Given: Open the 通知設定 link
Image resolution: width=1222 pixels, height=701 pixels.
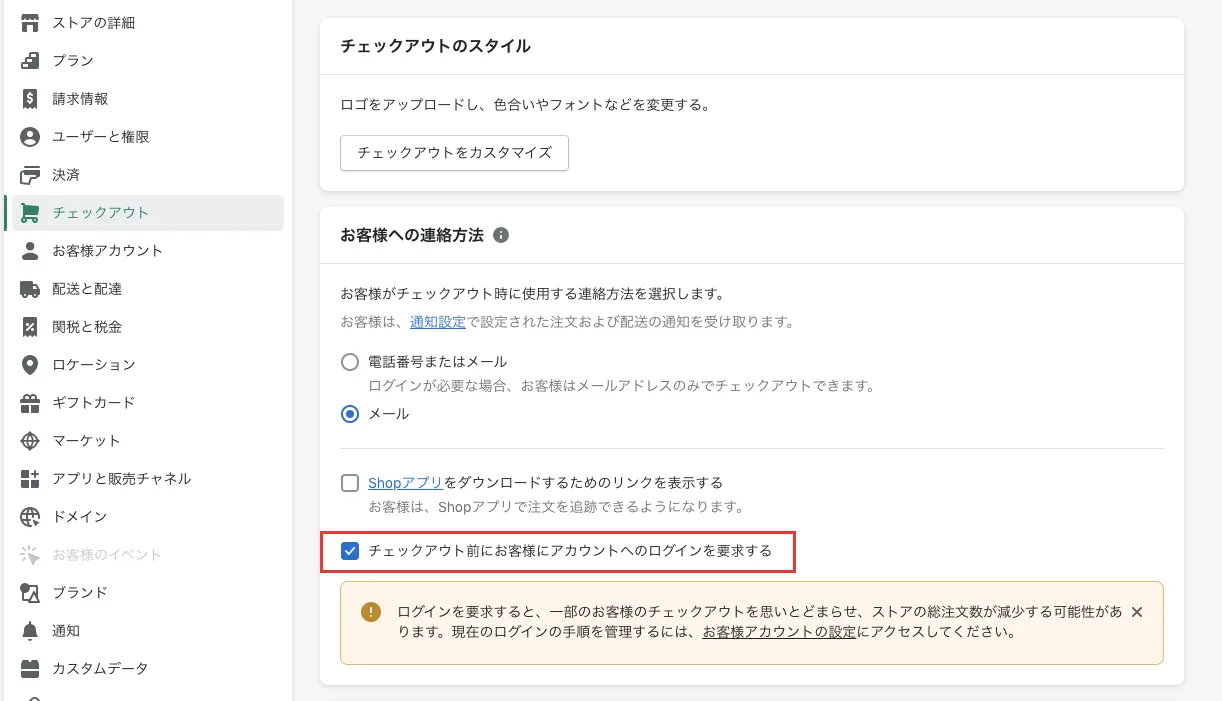Looking at the screenshot, I should coord(437,322).
